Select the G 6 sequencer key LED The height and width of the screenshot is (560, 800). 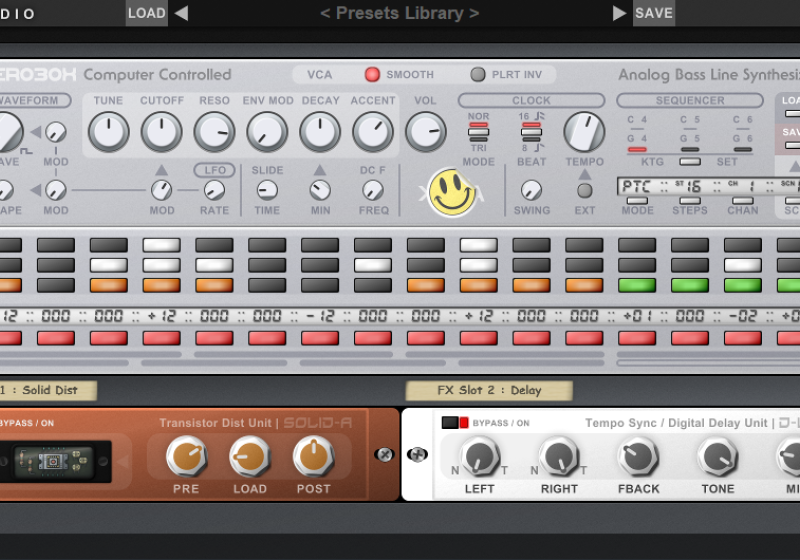tap(743, 149)
